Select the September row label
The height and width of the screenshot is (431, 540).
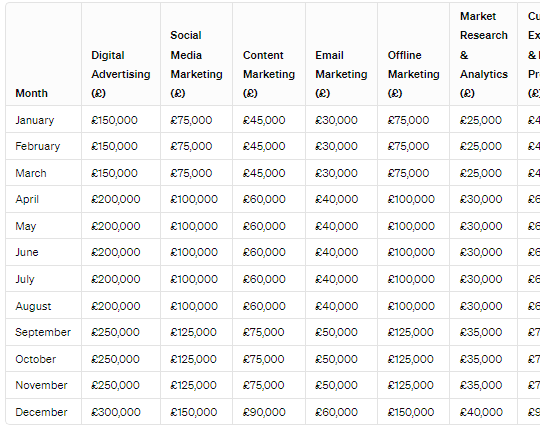[43, 332]
